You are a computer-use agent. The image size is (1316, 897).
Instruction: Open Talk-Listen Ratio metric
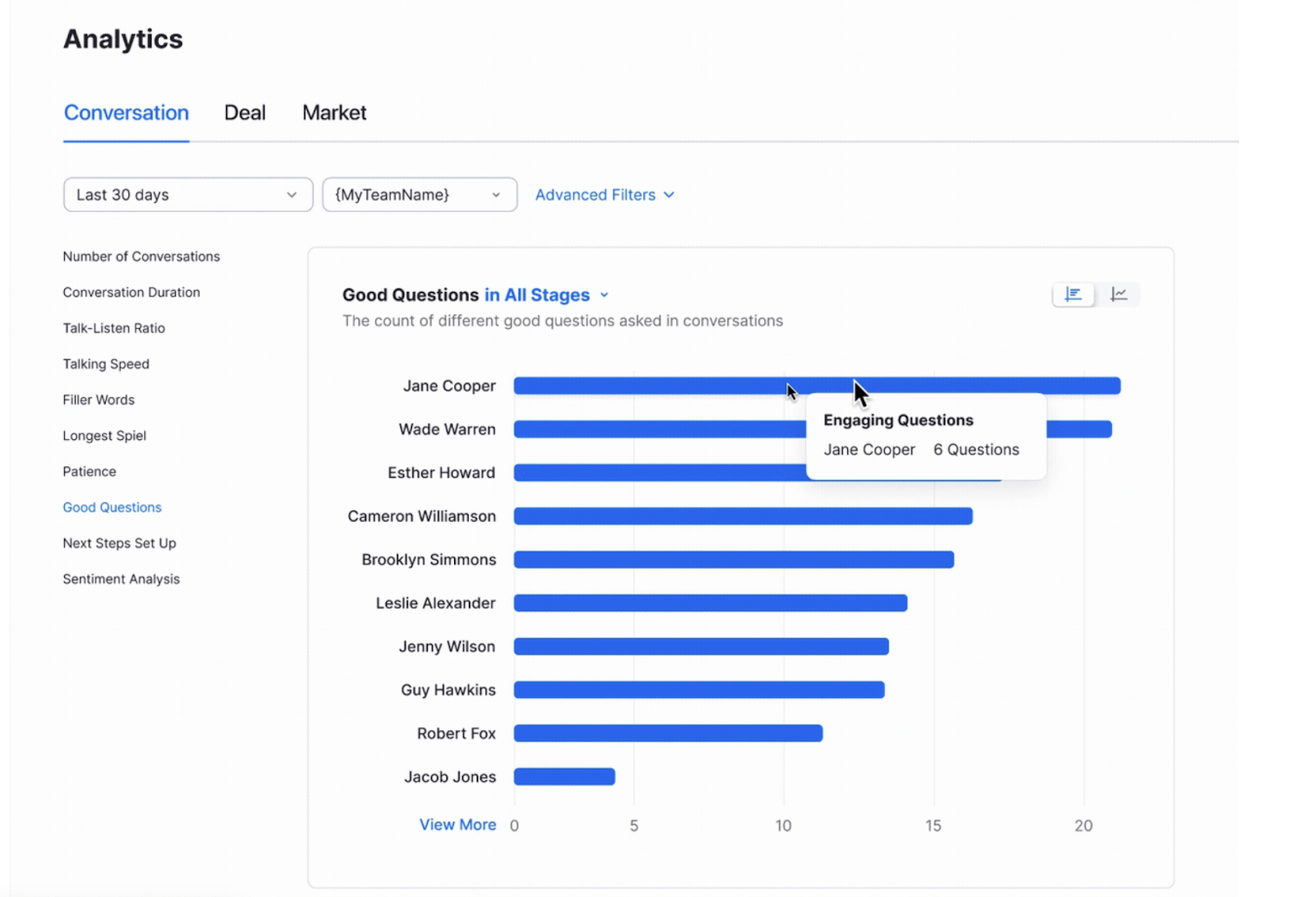point(114,328)
